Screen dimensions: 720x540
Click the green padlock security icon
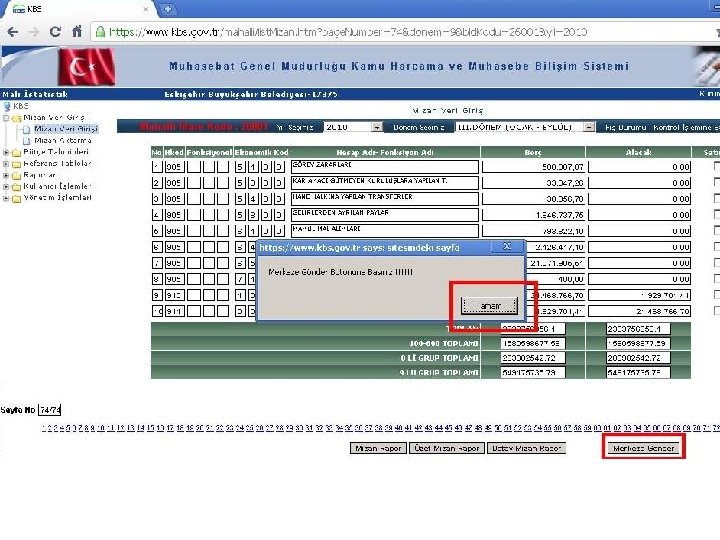[100, 32]
